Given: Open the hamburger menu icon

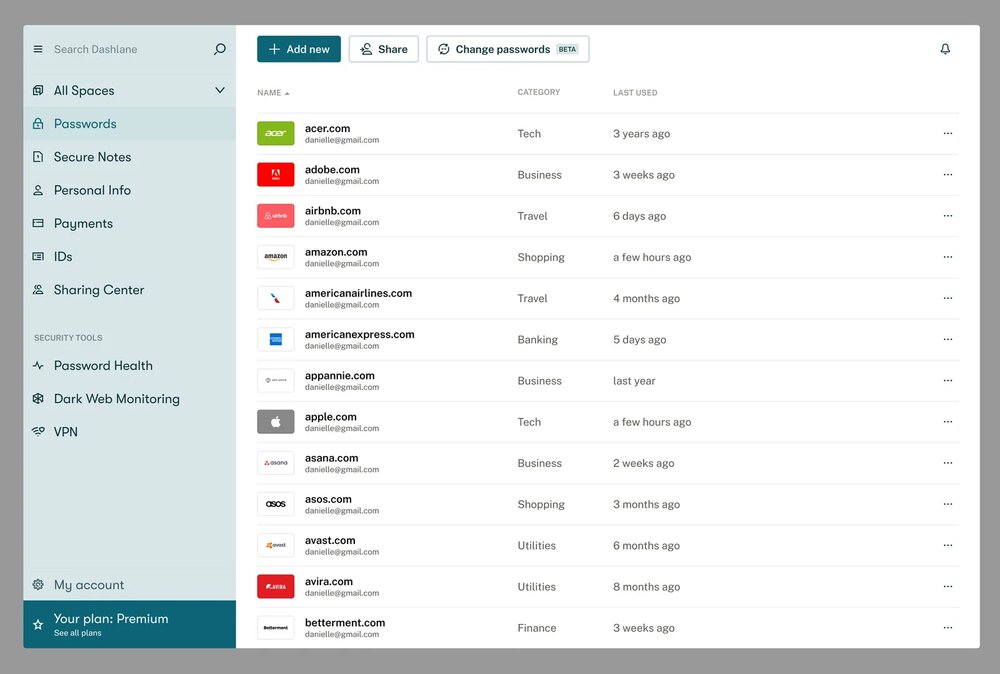Looking at the screenshot, I should coord(38,49).
